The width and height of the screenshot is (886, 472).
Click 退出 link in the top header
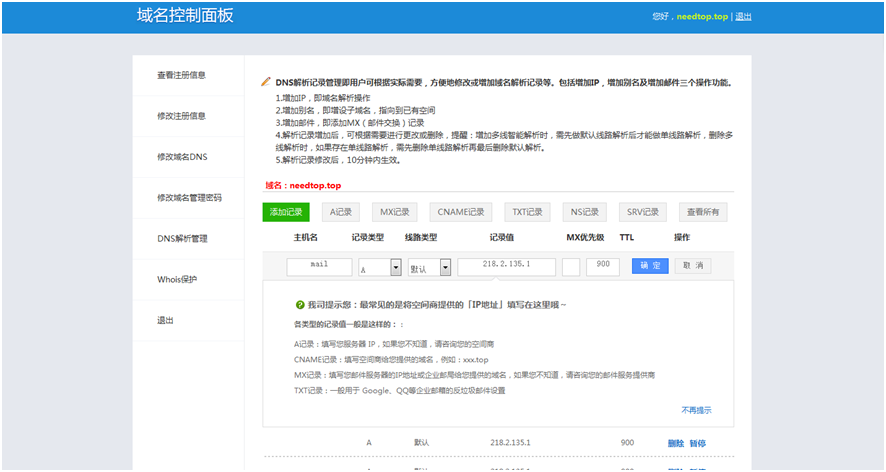(x=743, y=16)
